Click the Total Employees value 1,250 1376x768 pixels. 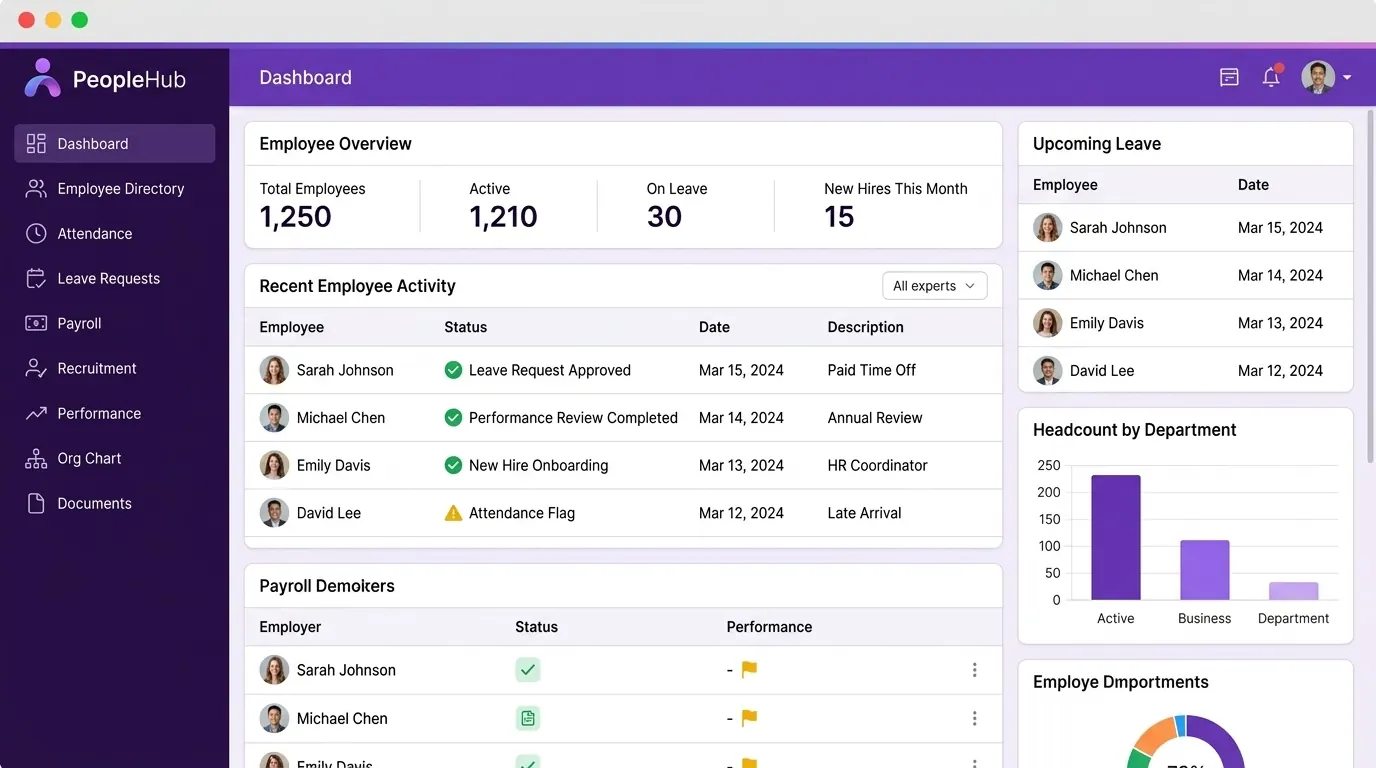coord(295,217)
